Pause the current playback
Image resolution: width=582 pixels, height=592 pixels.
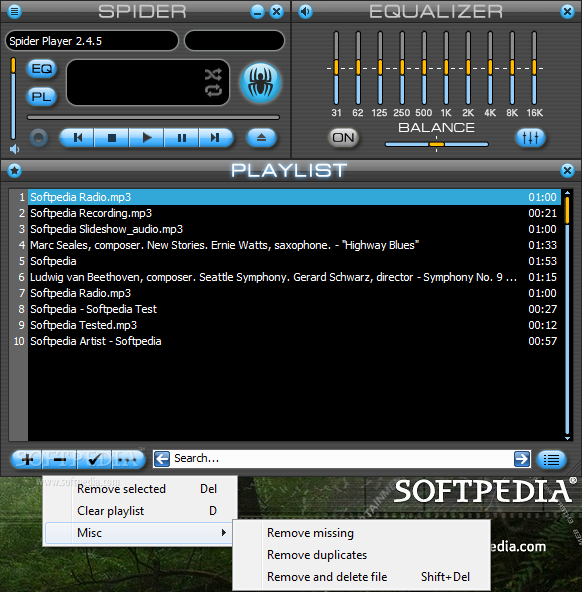[x=181, y=138]
